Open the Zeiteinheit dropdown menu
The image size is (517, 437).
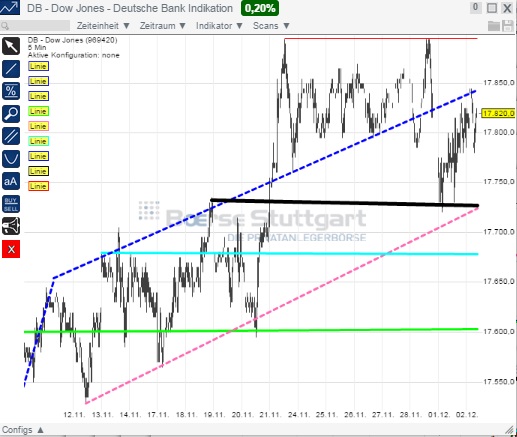[x=103, y=26]
